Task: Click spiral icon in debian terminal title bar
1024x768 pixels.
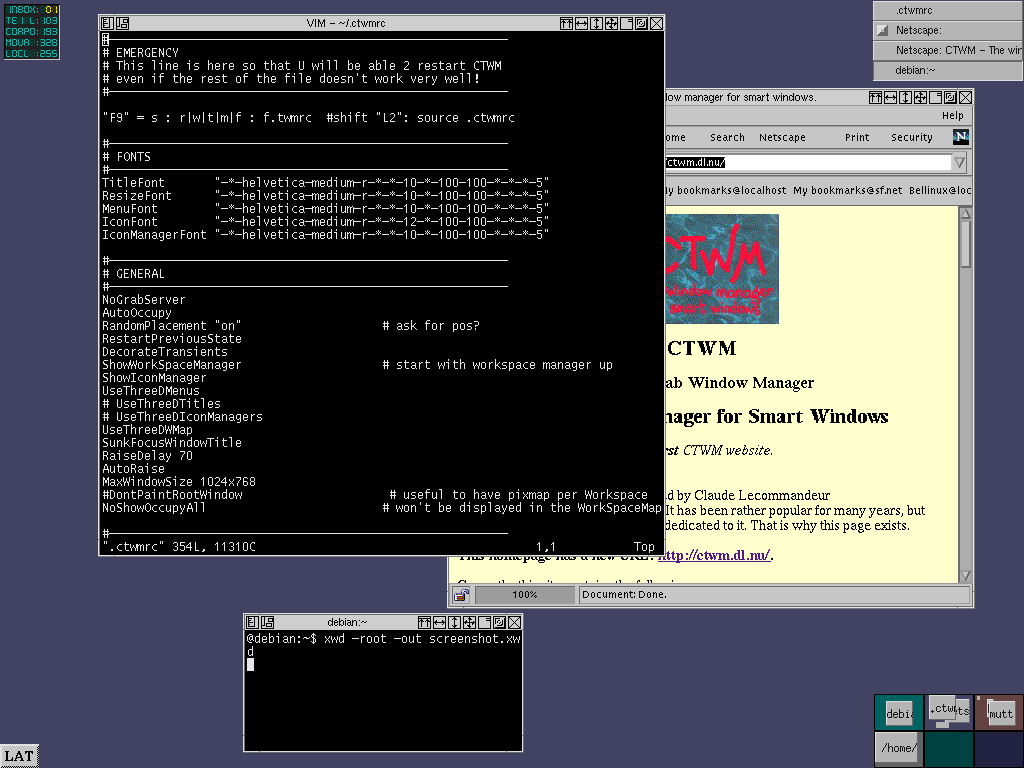Action: (x=500, y=622)
